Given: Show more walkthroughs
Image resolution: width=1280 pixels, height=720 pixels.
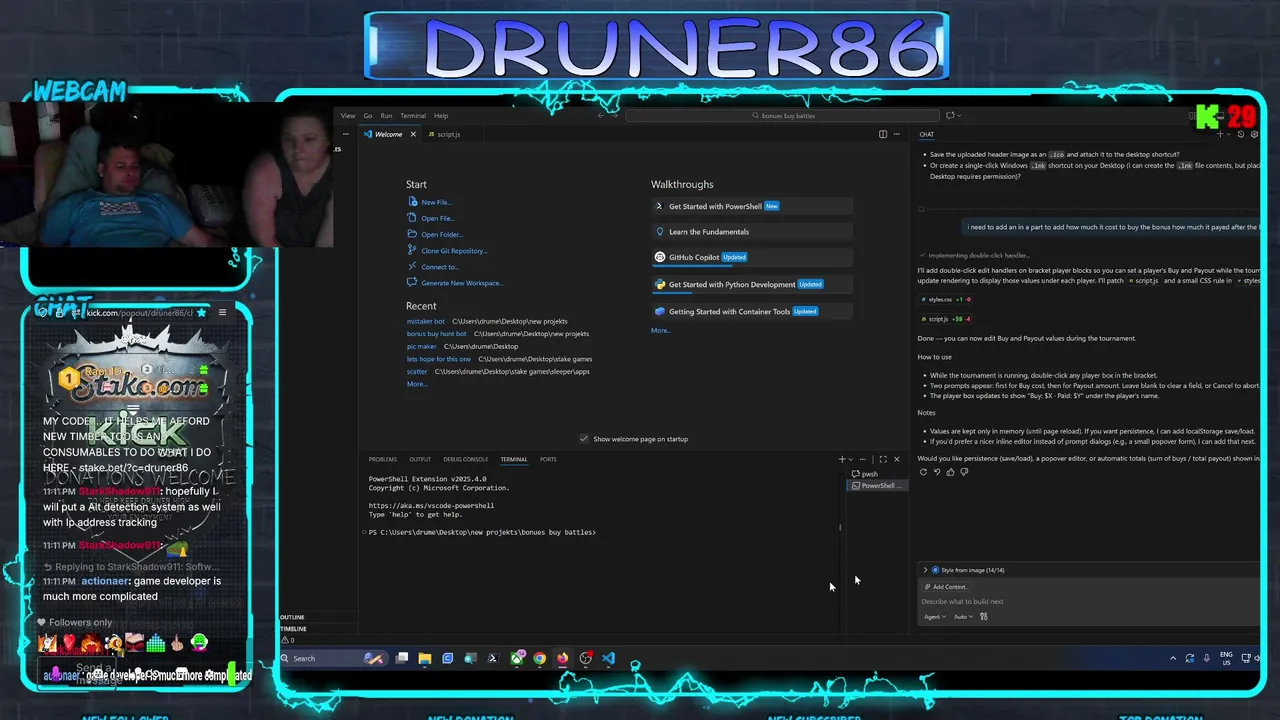Looking at the screenshot, I should [x=660, y=330].
